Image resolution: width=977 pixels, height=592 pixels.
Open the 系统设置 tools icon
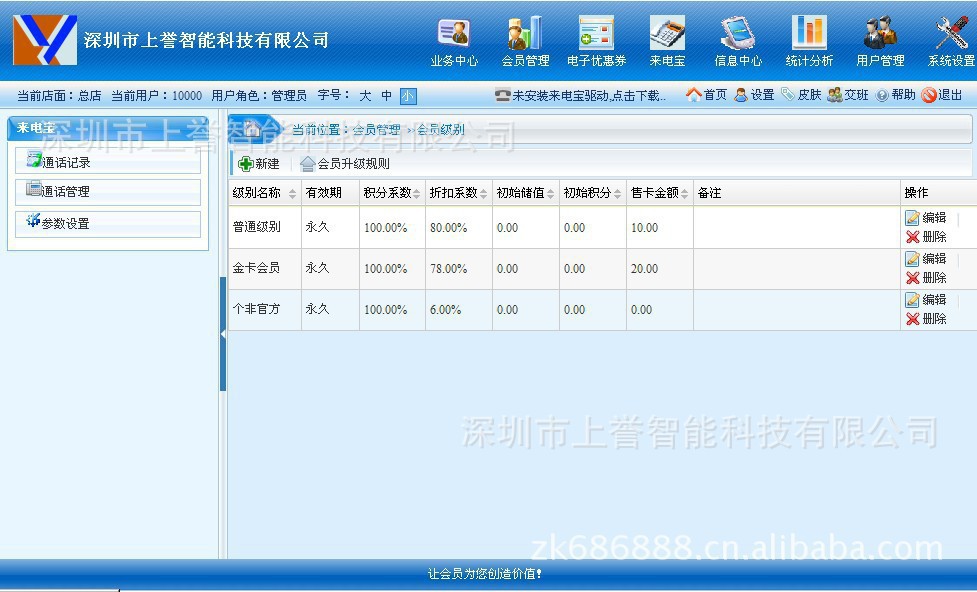click(x=951, y=35)
